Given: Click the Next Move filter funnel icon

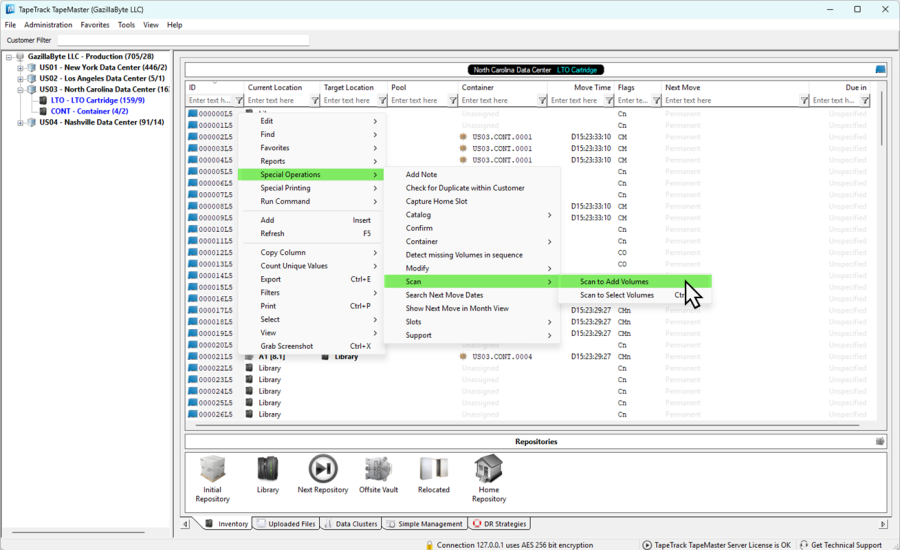Looking at the screenshot, I should 804,100.
